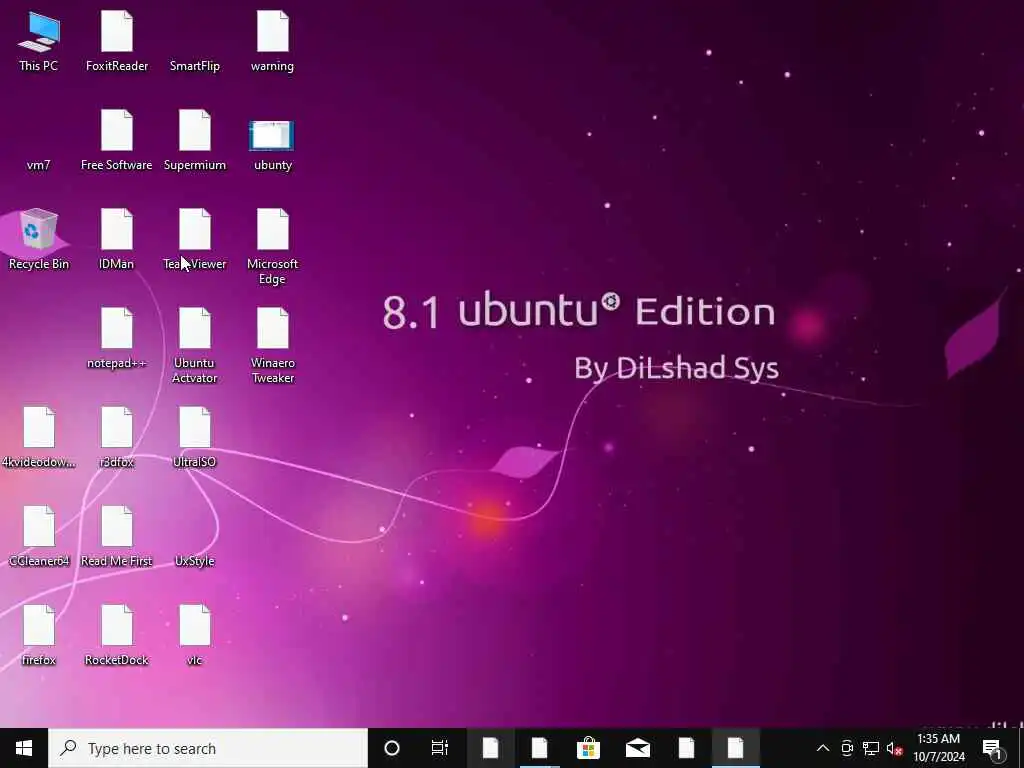The height and width of the screenshot is (768, 1024).
Task: Select the SmartFlip desktop label
Action: 195,66
